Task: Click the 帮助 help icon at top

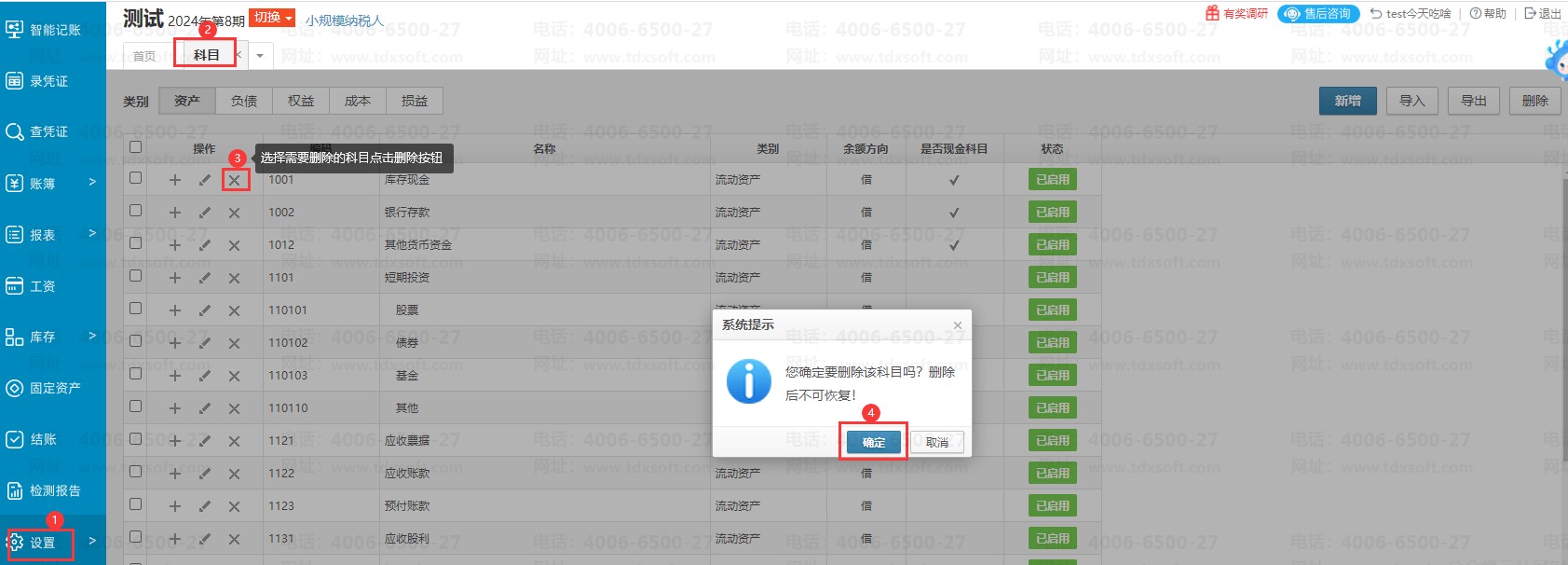Action: [1476, 14]
